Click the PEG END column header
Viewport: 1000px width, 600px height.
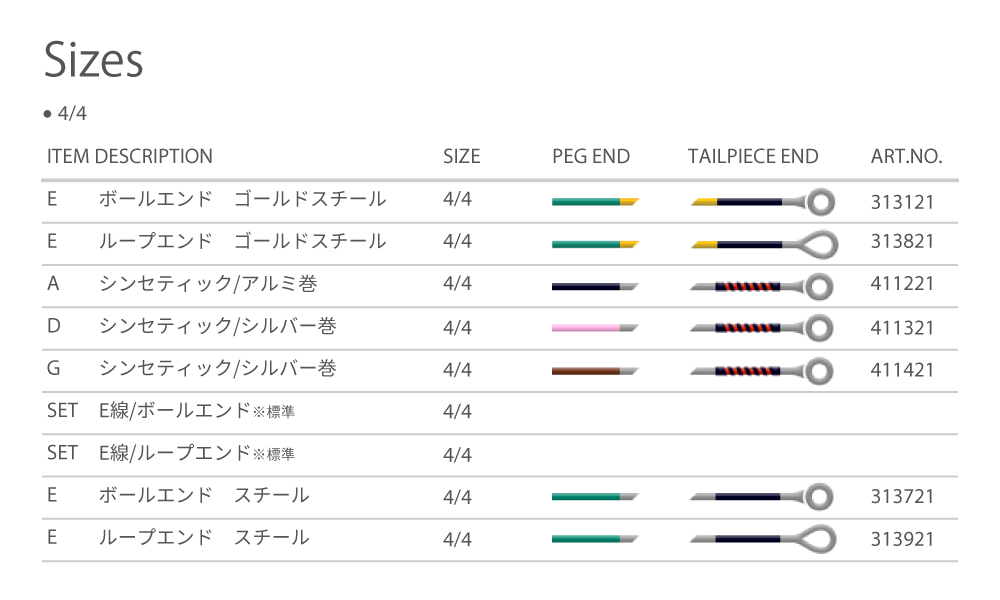coord(591,156)
